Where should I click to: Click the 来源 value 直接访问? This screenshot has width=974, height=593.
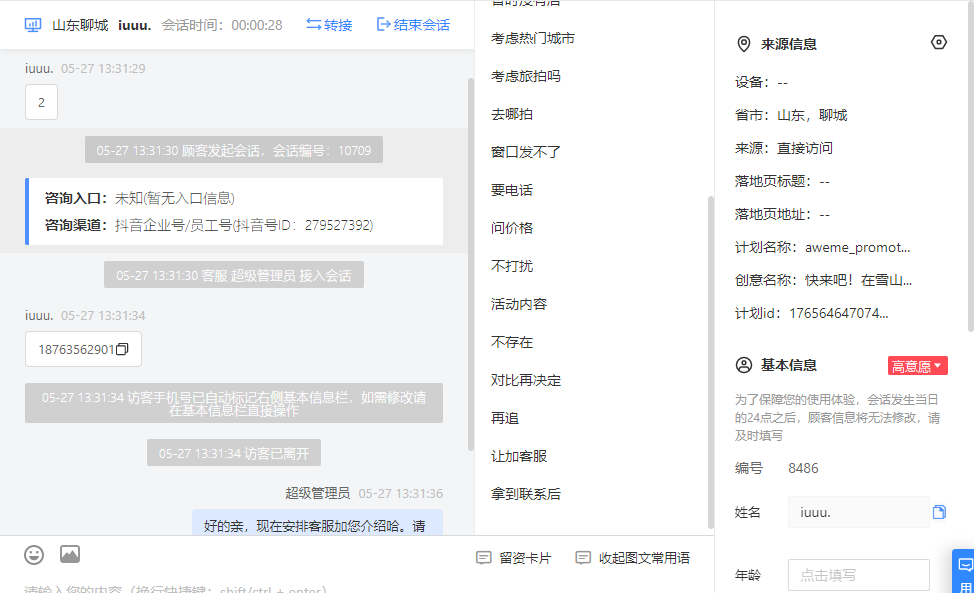point(805,148)
